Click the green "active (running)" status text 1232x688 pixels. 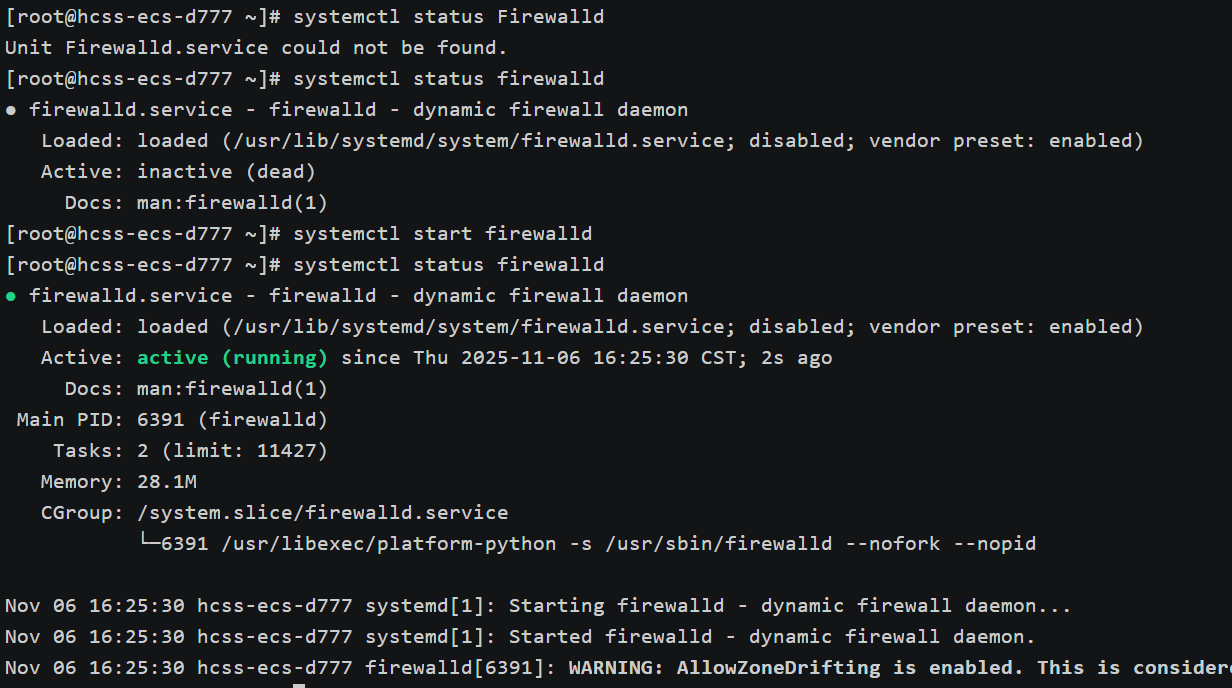[x=232, y=358]
